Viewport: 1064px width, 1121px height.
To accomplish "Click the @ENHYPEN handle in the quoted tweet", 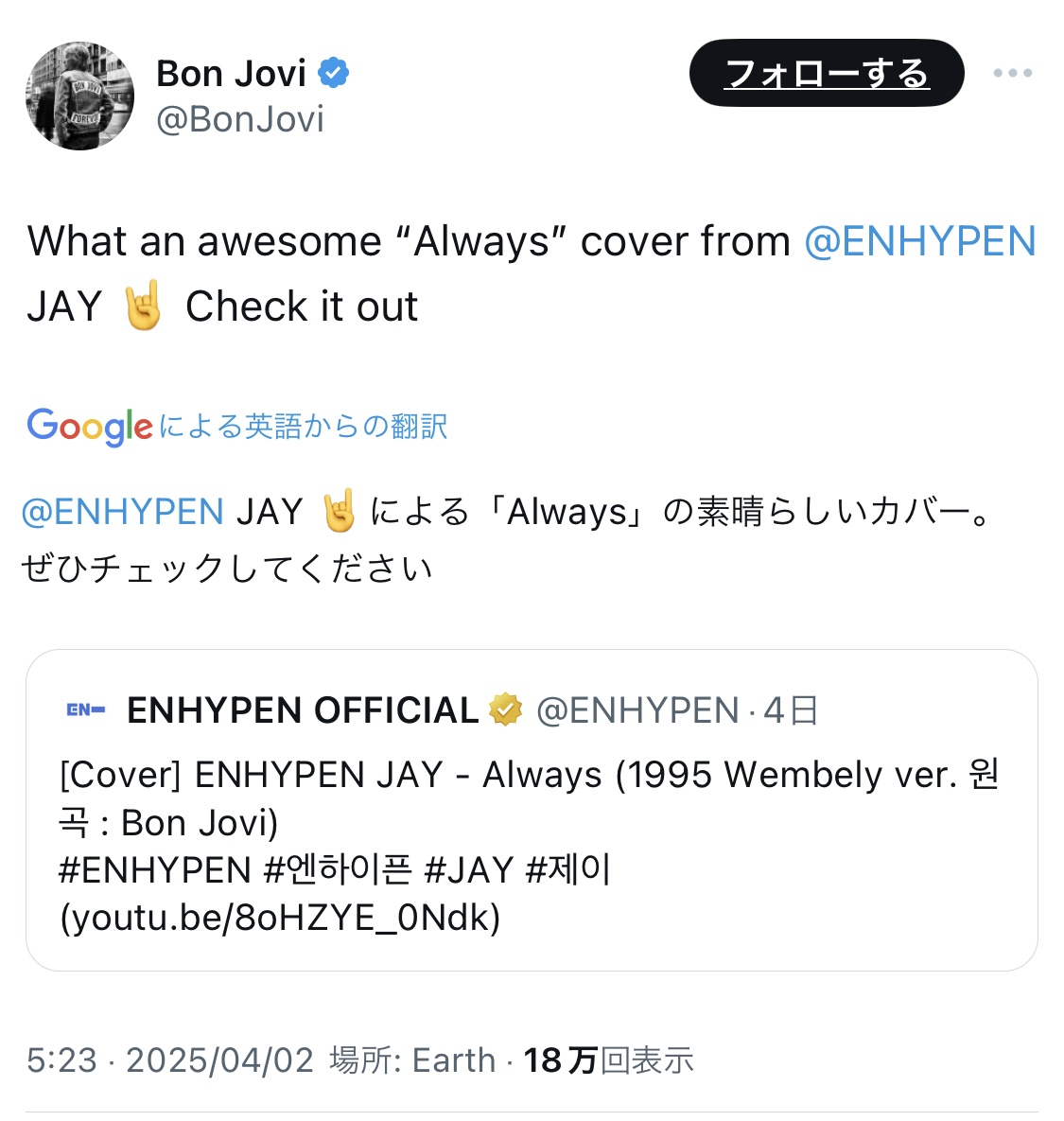I will (637, 709).
